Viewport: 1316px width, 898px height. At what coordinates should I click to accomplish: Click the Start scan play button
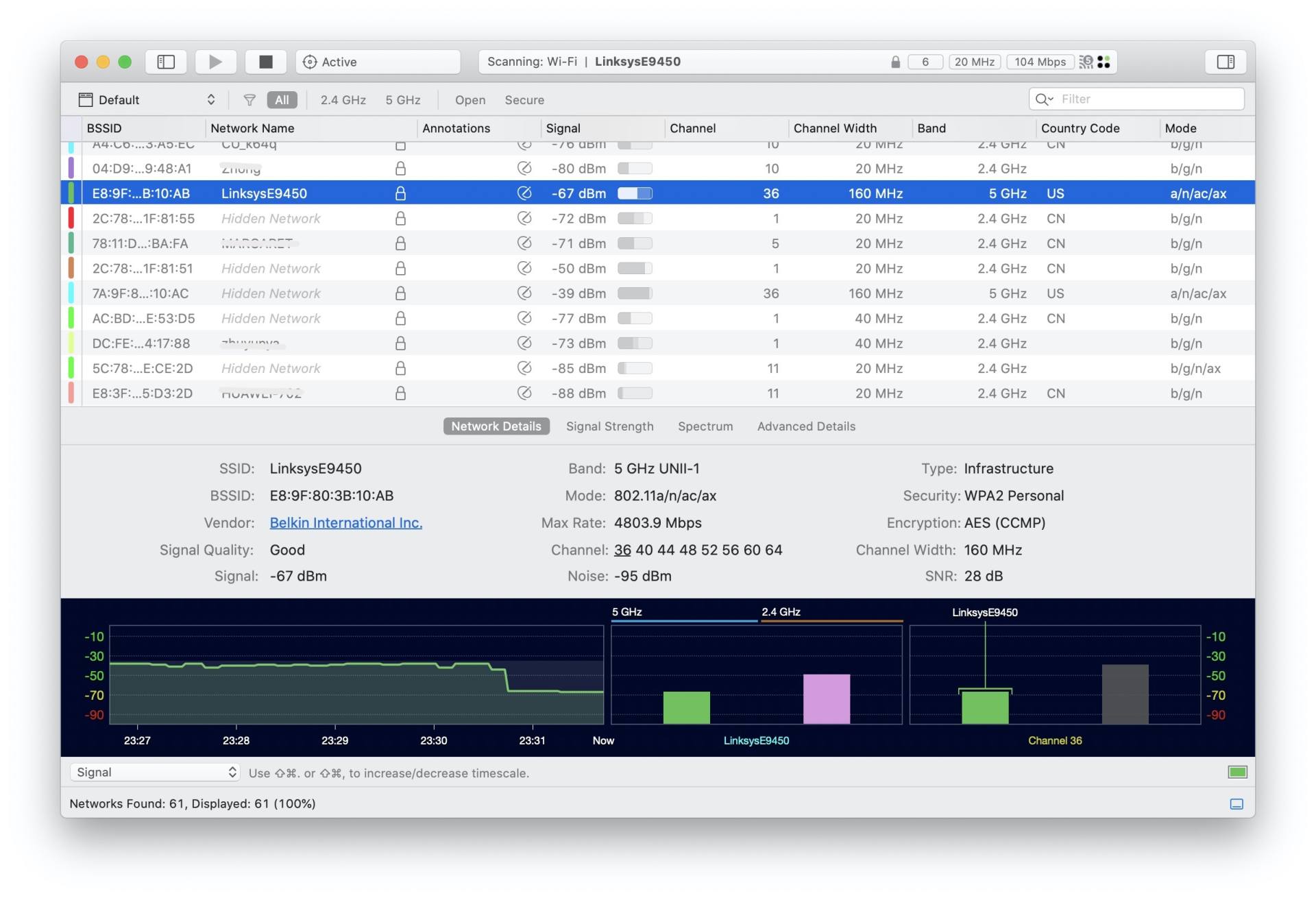215,62
